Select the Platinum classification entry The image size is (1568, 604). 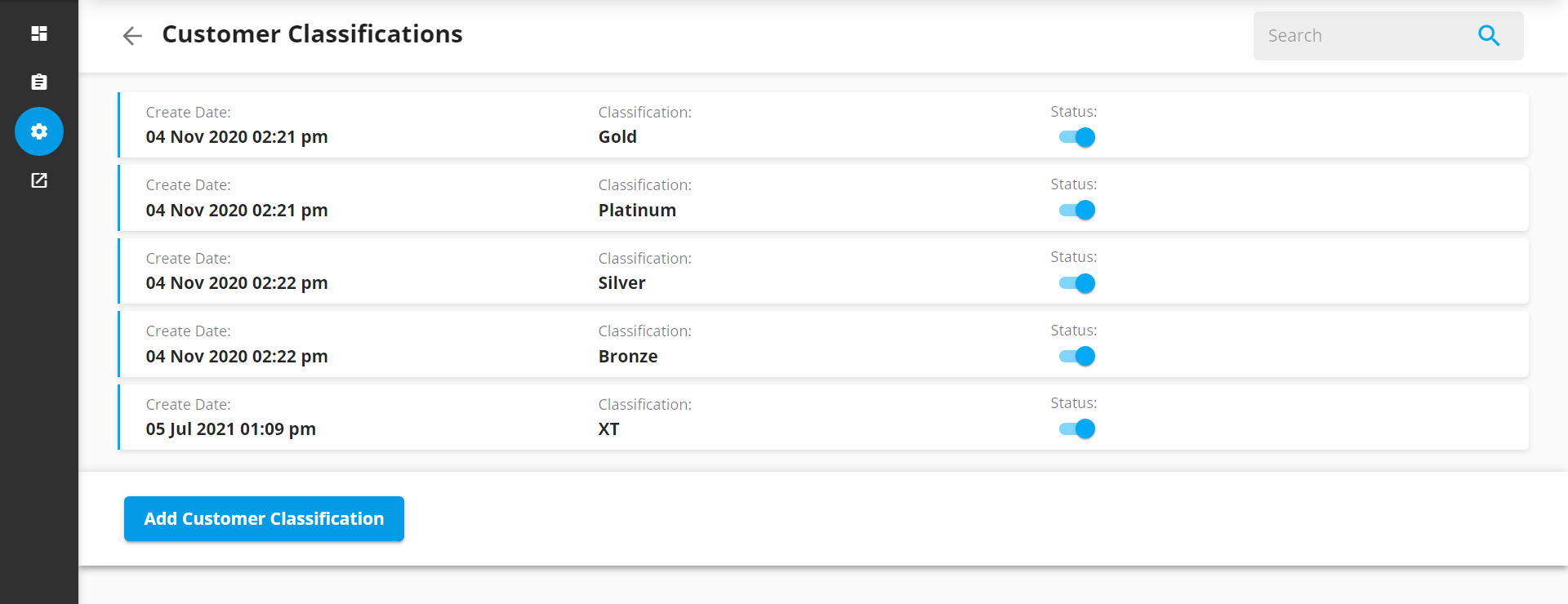point(823,198)
